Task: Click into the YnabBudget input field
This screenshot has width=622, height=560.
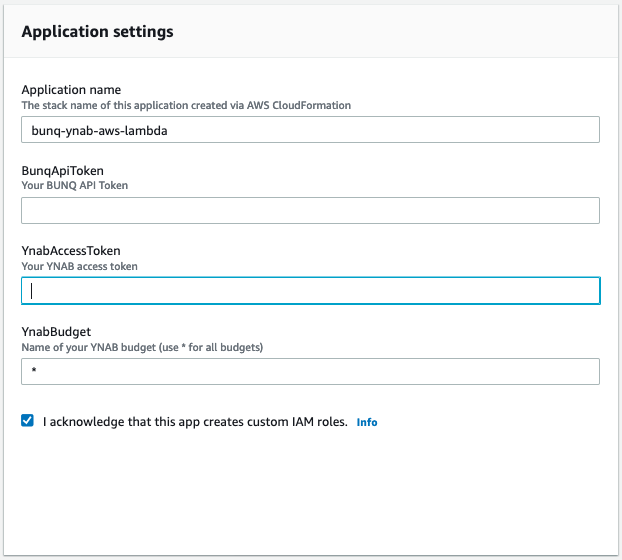Action: point(310,372)
